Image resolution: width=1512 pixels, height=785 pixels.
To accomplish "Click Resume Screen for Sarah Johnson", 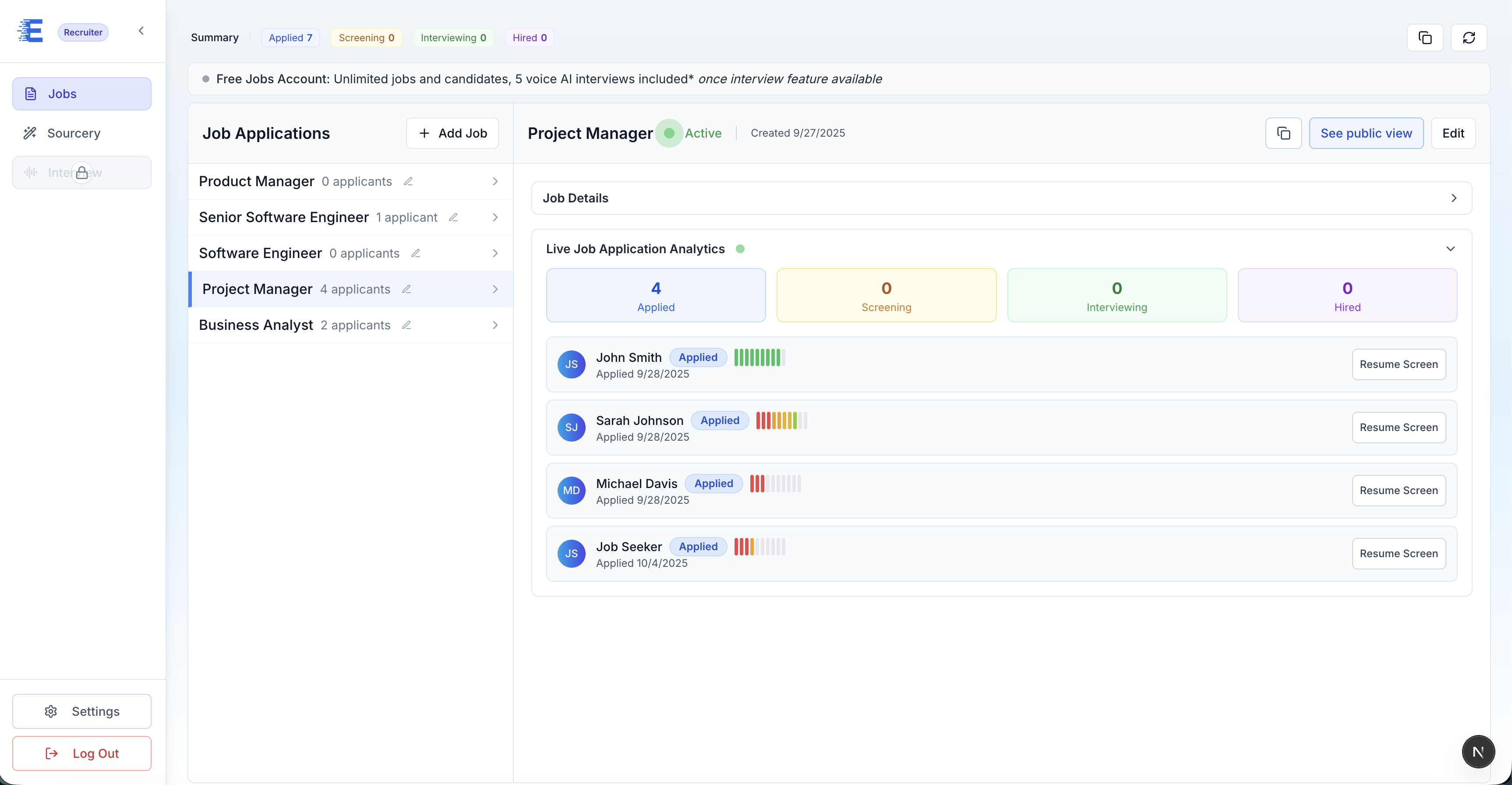I will tap(1398, 428).
